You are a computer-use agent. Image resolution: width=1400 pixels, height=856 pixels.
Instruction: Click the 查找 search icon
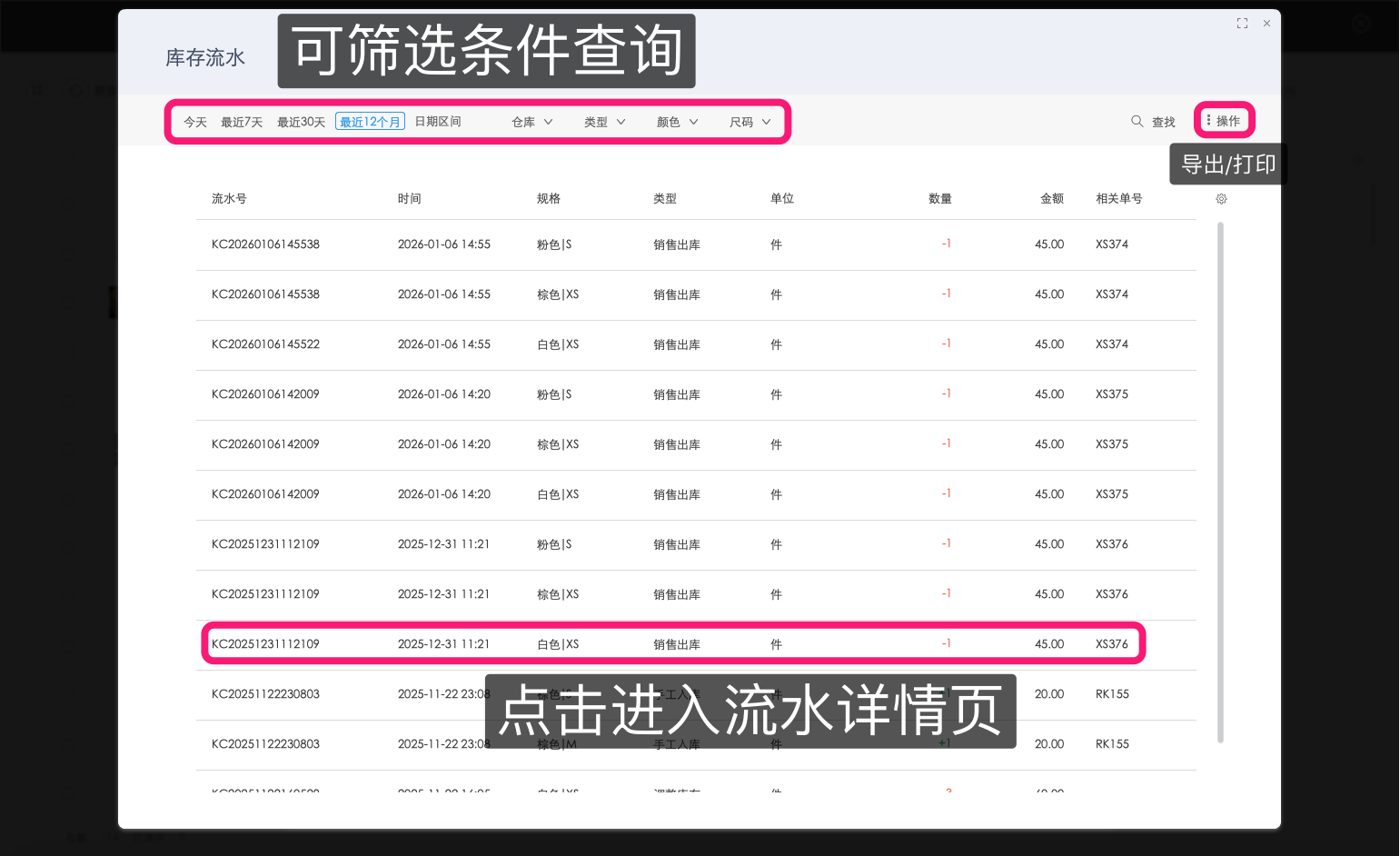tap(1137, 121)
